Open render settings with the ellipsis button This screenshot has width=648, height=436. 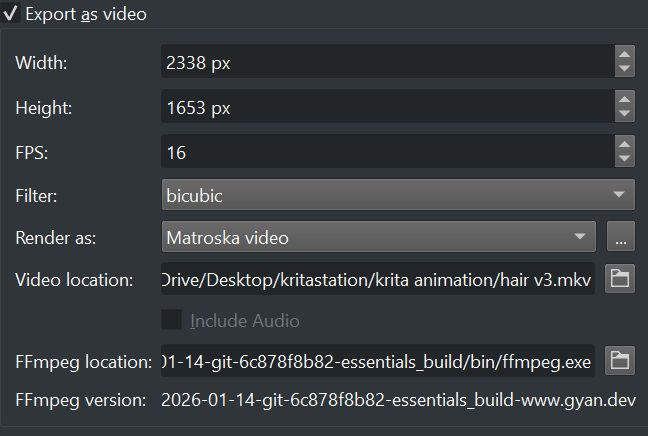tap(620, 237)
